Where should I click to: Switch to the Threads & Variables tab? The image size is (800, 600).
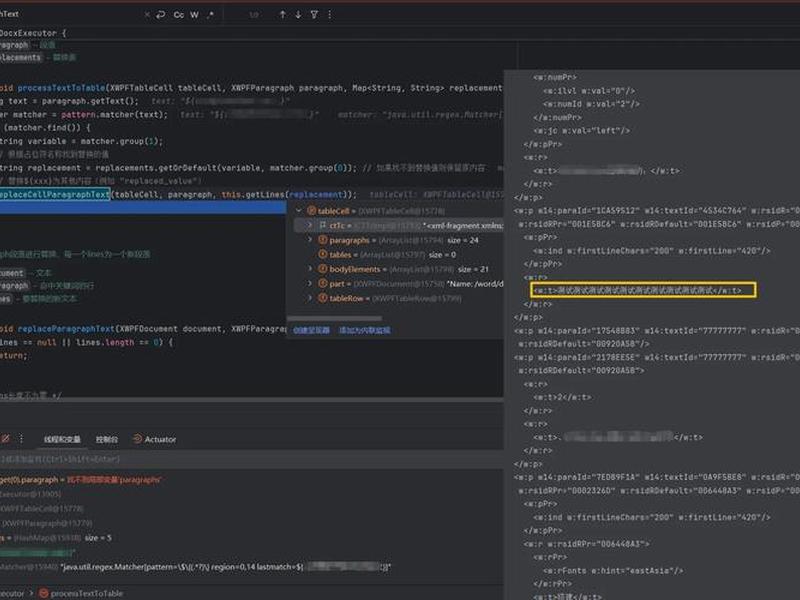coord(62,439)
